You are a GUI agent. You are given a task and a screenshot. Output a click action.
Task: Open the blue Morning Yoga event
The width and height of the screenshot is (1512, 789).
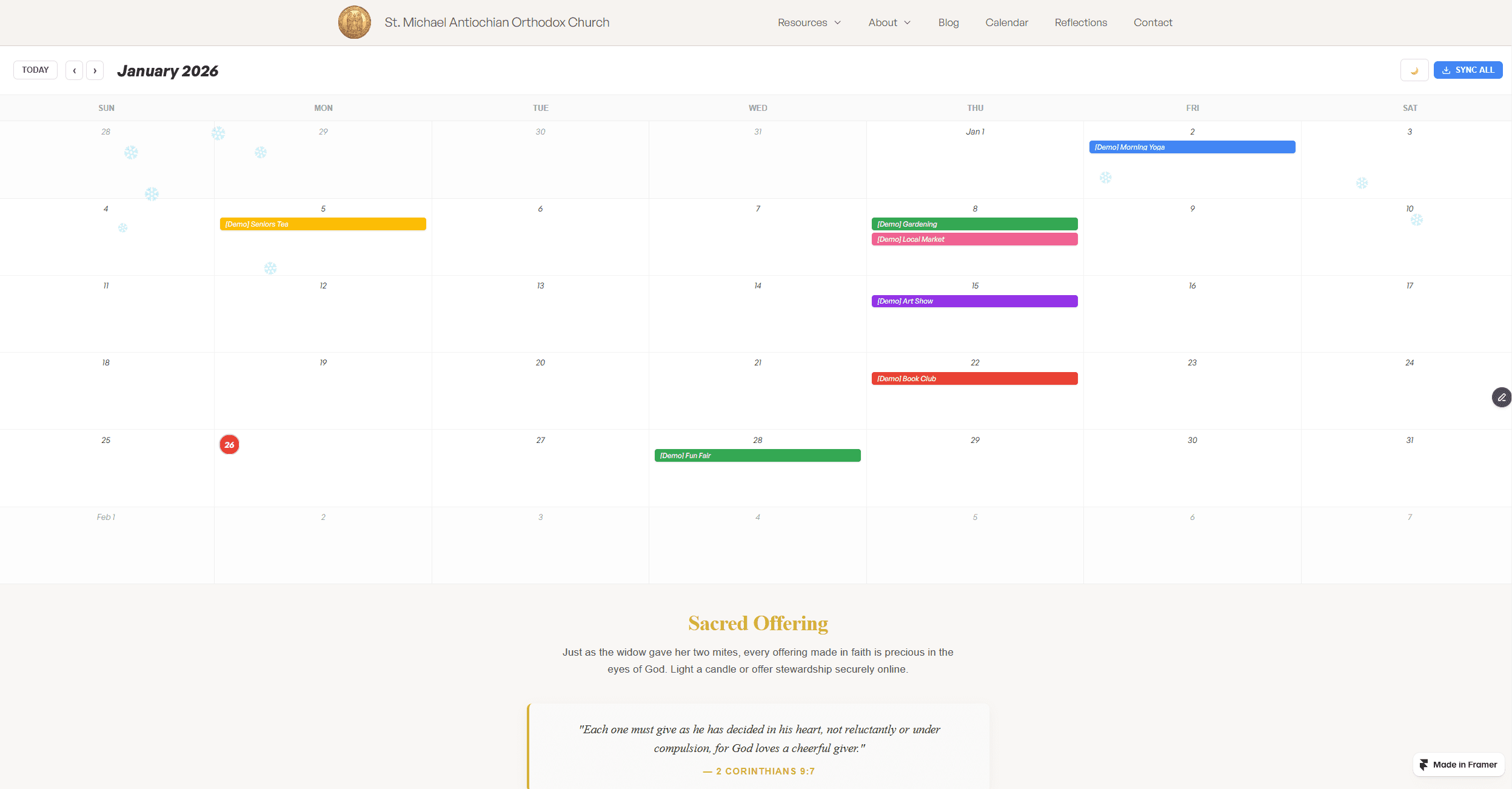point(1191,147)
